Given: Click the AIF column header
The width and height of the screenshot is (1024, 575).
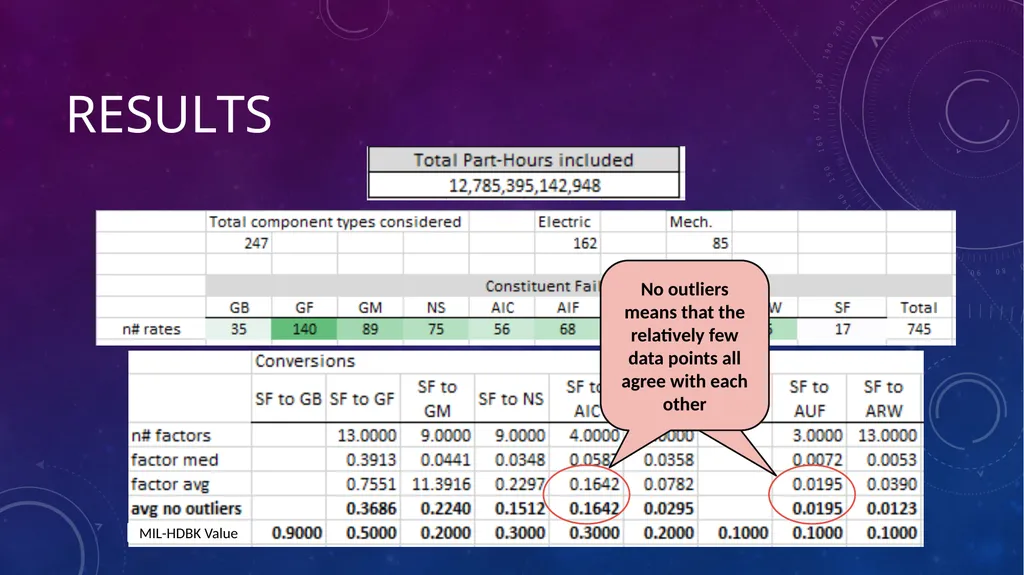Looking at the screenshot, I should (568, 308).
